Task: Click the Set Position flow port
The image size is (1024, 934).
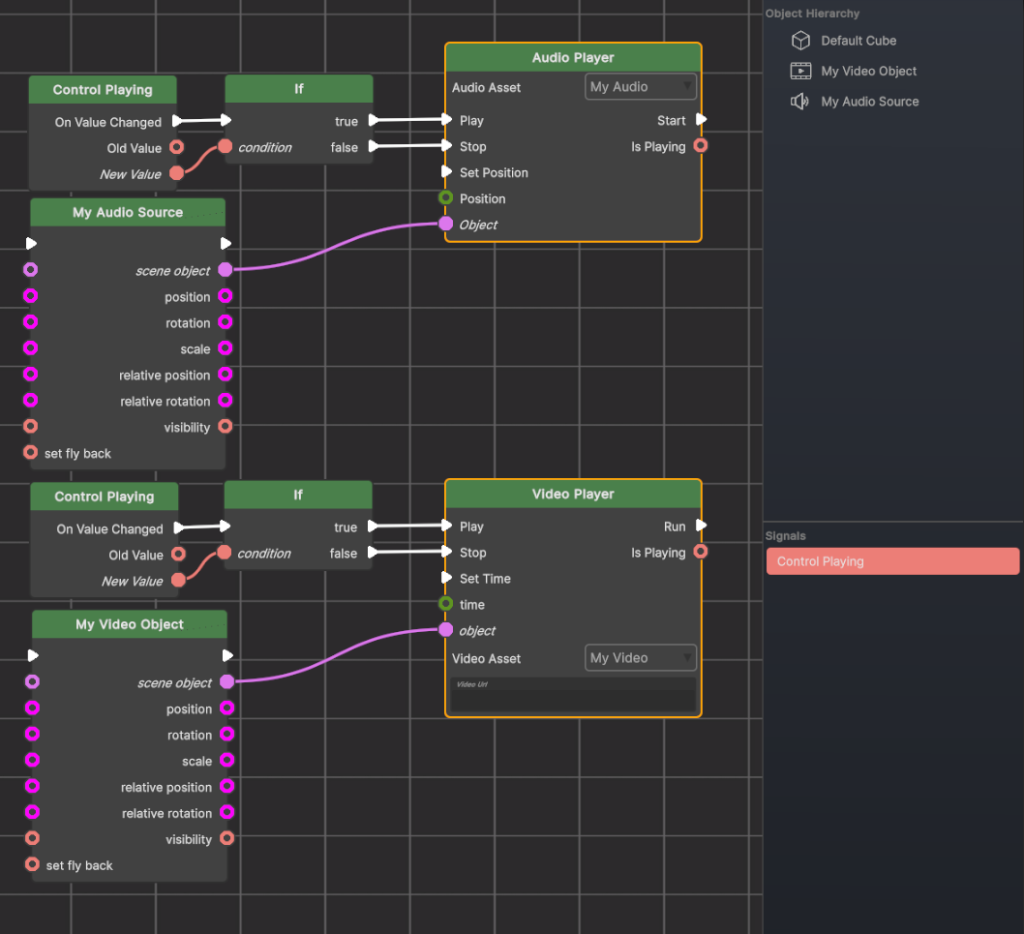Action: pyautogui.click(x=447, y=172)
